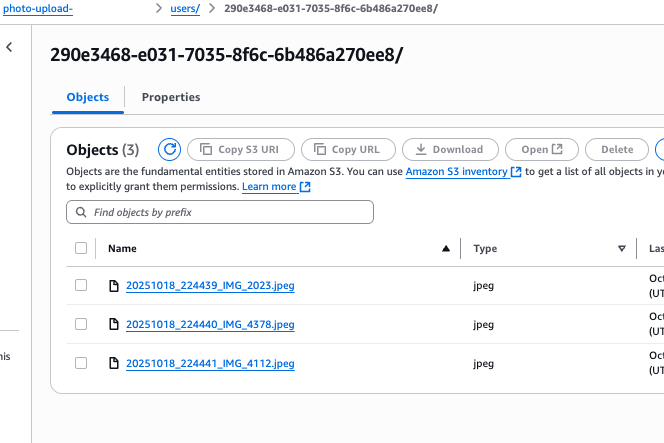This screenshot has height=443, width=664.
Task: Toggle the select-all objects checkbox
Action: [x=81, y=248]
